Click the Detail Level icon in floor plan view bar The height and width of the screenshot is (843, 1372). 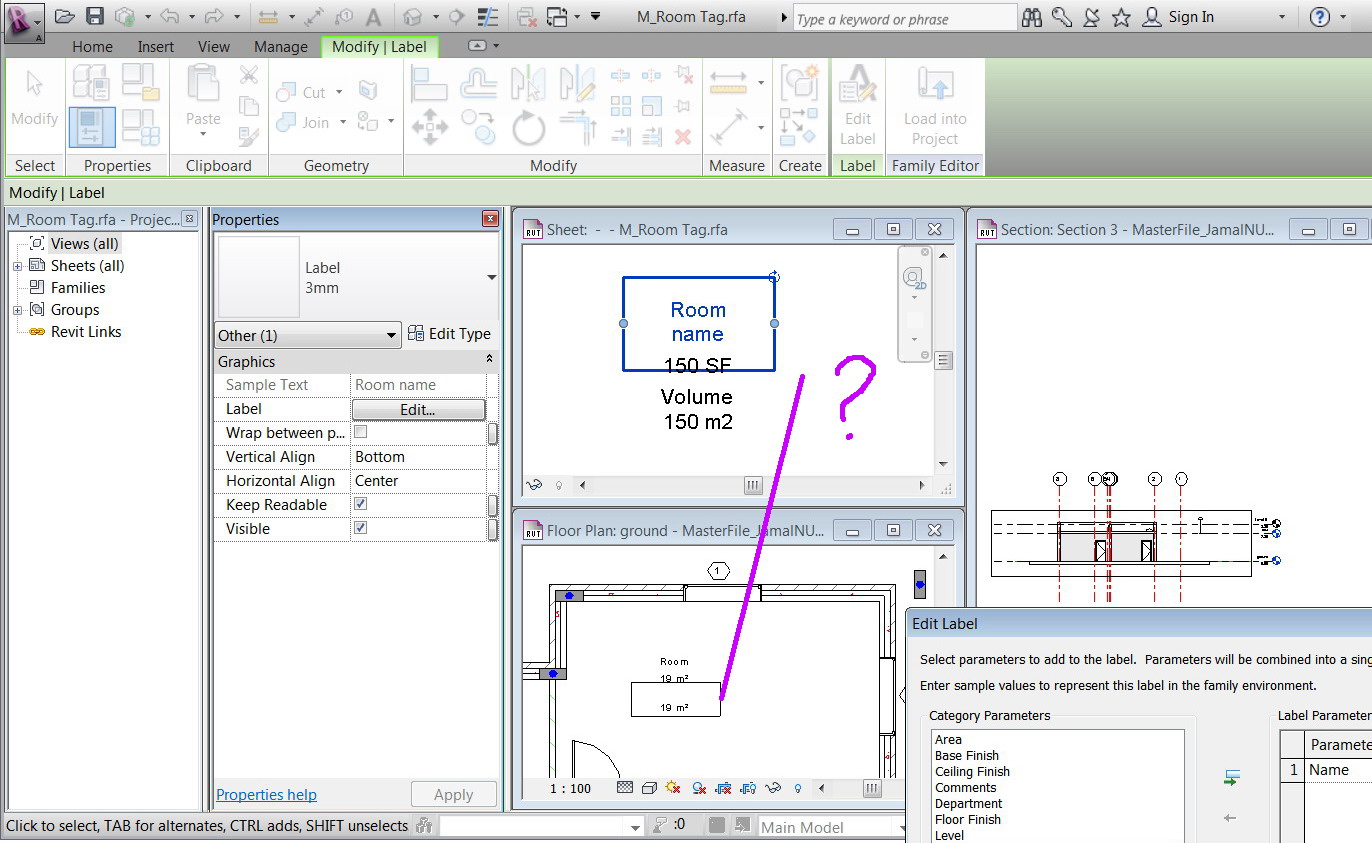[625, 788]
